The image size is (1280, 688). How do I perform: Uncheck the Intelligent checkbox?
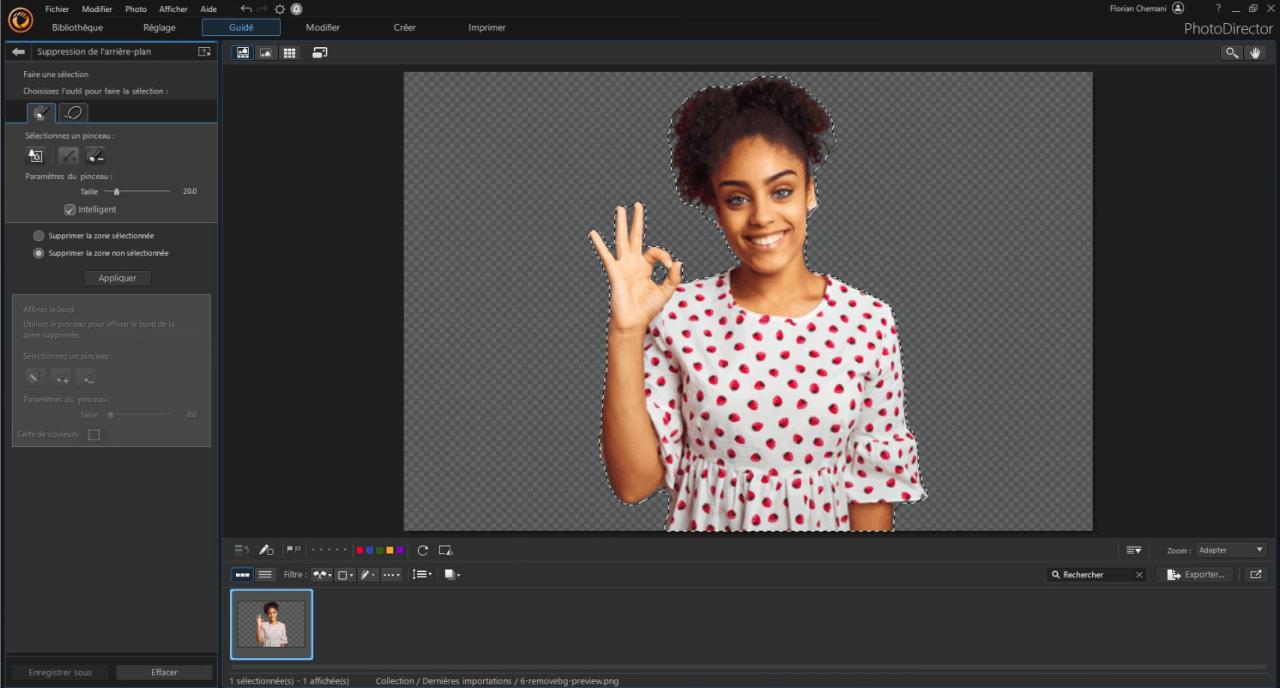click(70, 210)
